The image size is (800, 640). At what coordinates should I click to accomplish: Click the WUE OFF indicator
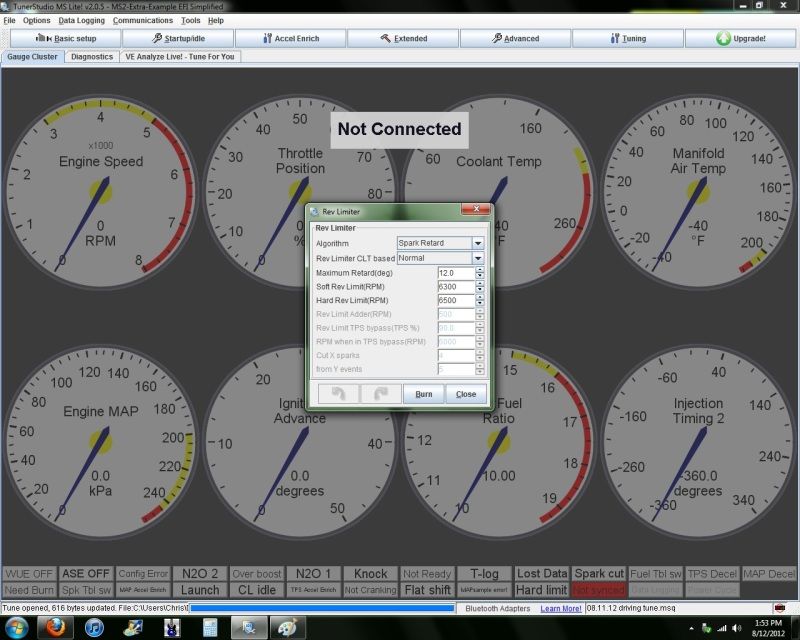[29, 574]
